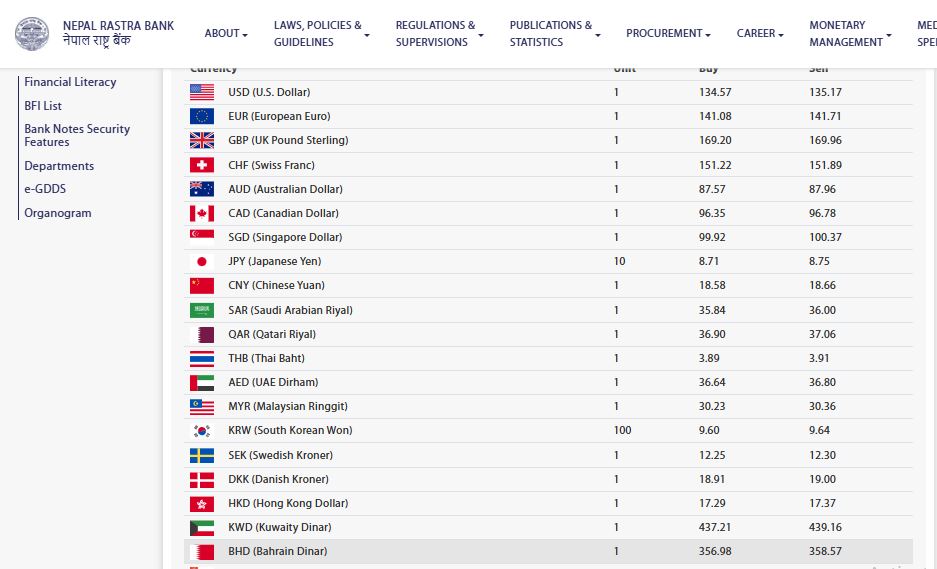Open the Career menu
This screenshot has width=937, height=569.
click(760, 34)
